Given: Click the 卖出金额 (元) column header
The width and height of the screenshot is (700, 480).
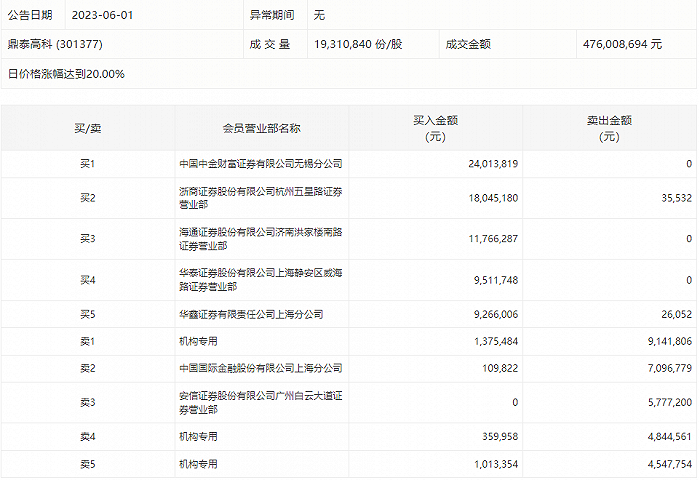Looking at the screenshot, I should point(609,129).
